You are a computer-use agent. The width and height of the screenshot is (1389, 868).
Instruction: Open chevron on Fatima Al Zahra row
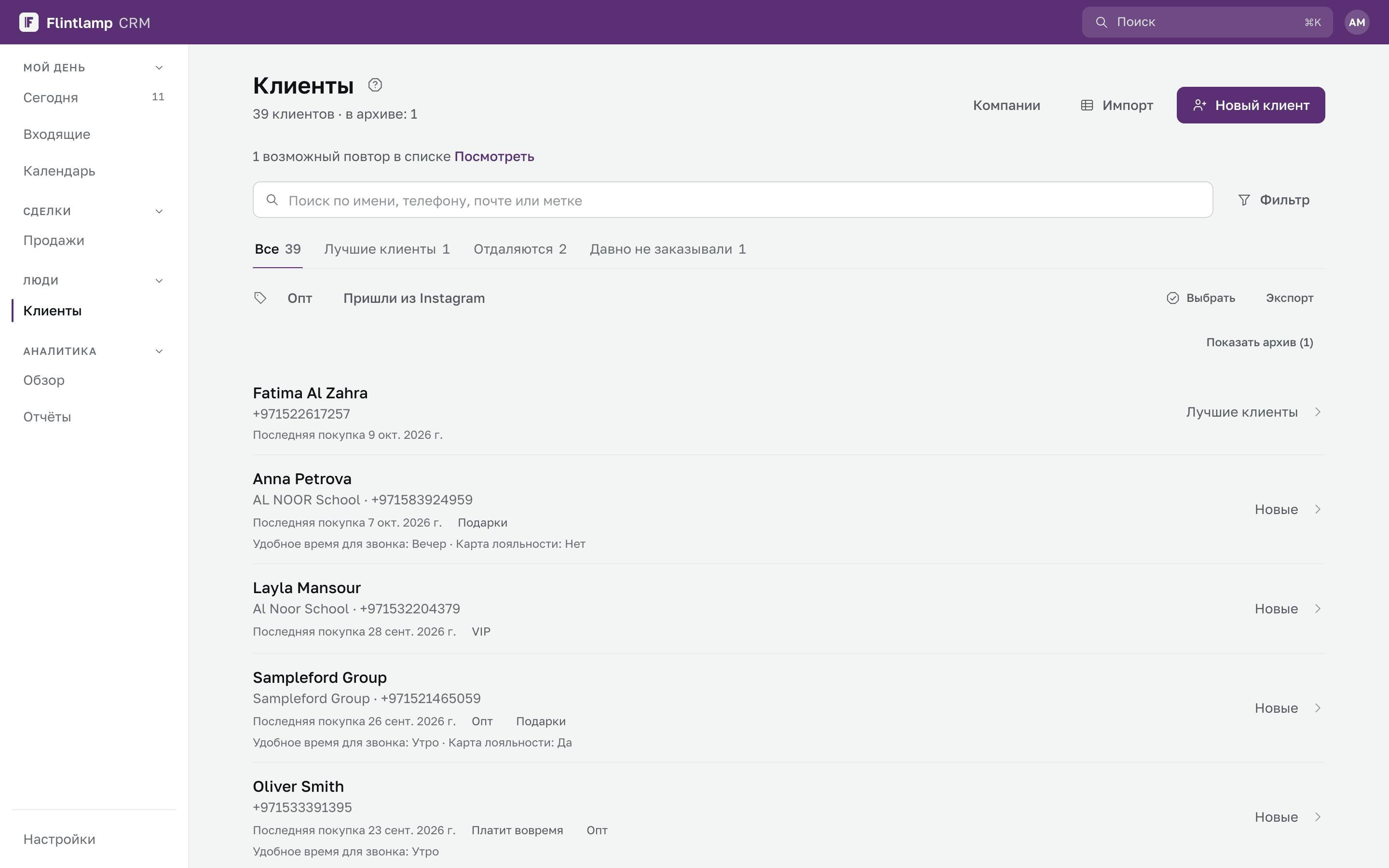1318,412
